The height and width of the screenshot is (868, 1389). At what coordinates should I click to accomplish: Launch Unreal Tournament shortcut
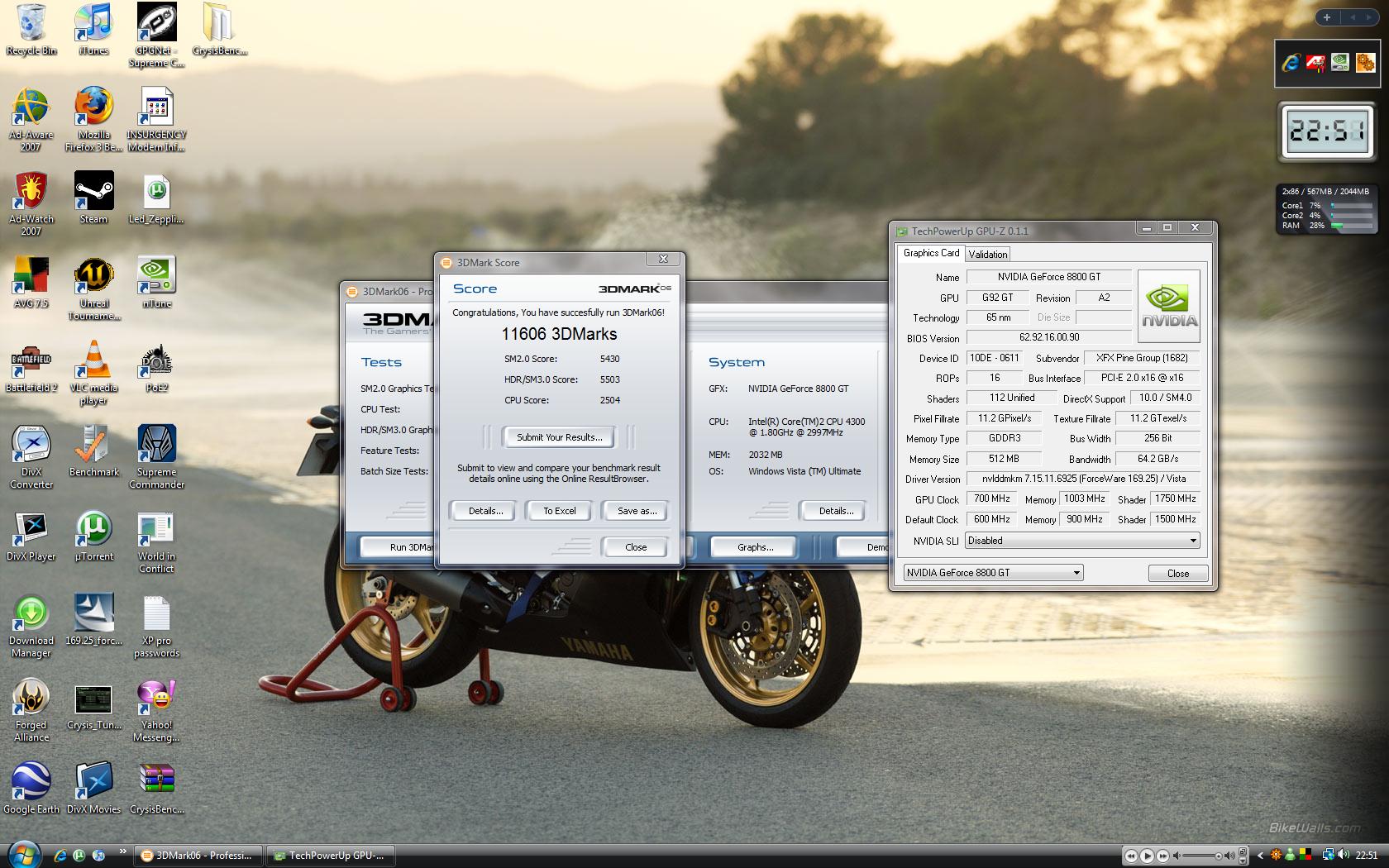click(93, 288)
